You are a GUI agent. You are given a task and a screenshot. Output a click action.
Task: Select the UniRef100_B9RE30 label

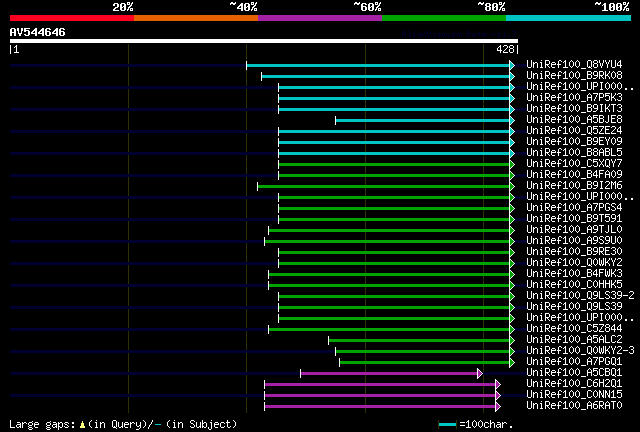pyautogui.click(x=574, y=252)
